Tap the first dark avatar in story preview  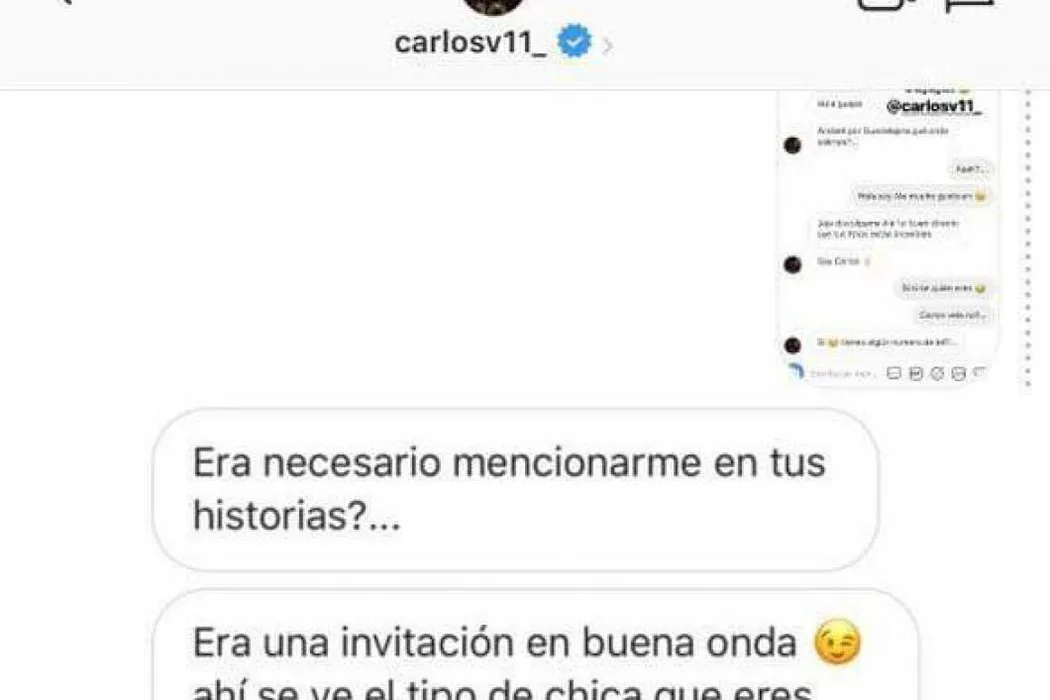792,145
